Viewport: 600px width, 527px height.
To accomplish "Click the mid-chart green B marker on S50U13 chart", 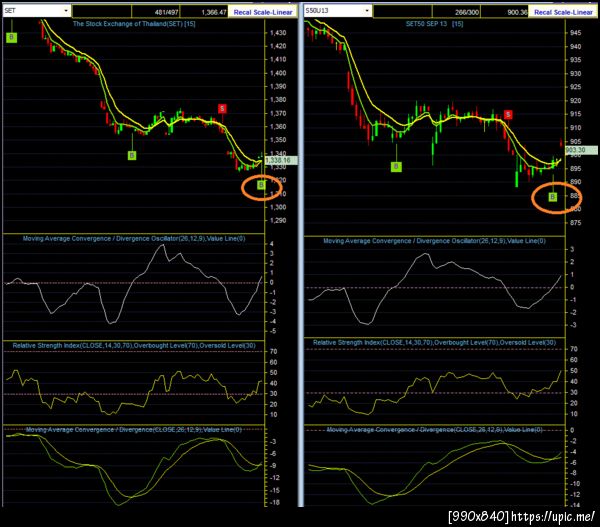I will pyautogui.click(x=396, y=166).
